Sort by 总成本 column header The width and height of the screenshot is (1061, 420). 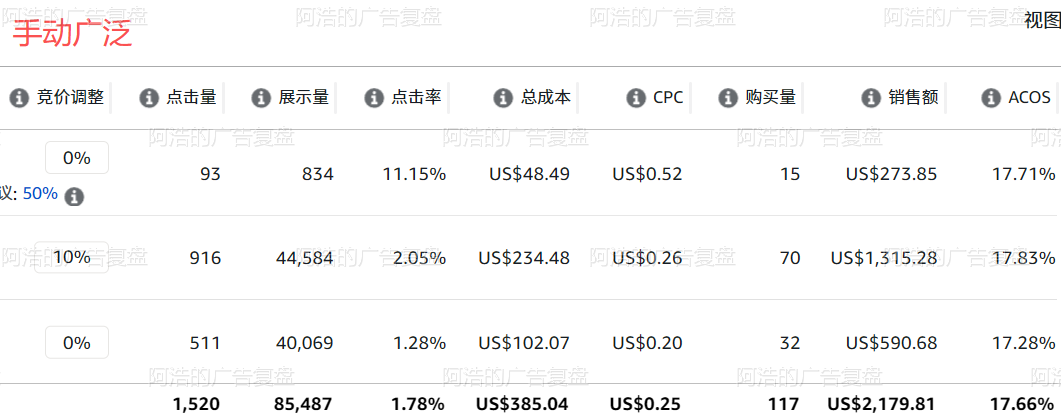click(546, 97)
